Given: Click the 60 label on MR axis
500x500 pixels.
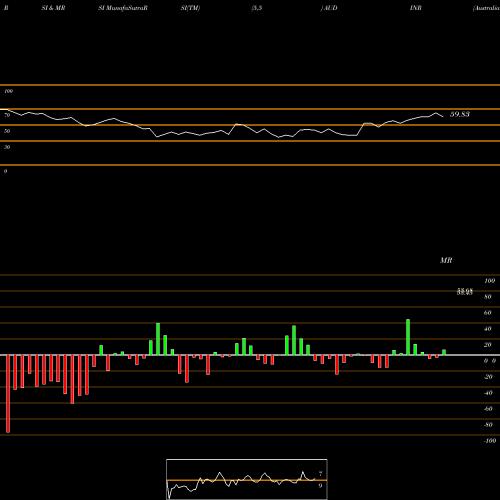Looking at the screenshot, I should tap(488, 313).
